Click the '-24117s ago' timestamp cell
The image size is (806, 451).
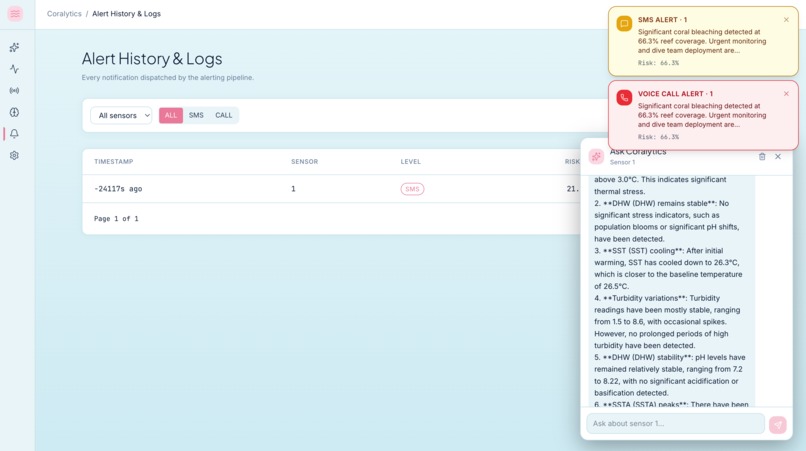[118, 189]
